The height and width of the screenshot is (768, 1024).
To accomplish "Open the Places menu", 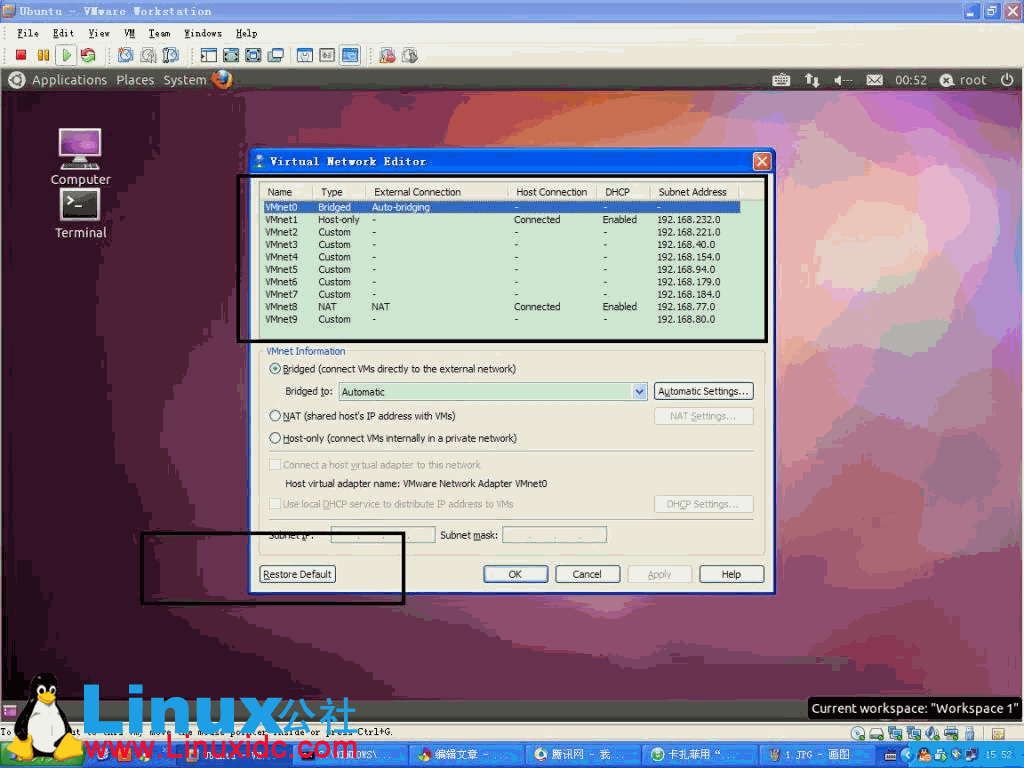I will click(135, 80).
